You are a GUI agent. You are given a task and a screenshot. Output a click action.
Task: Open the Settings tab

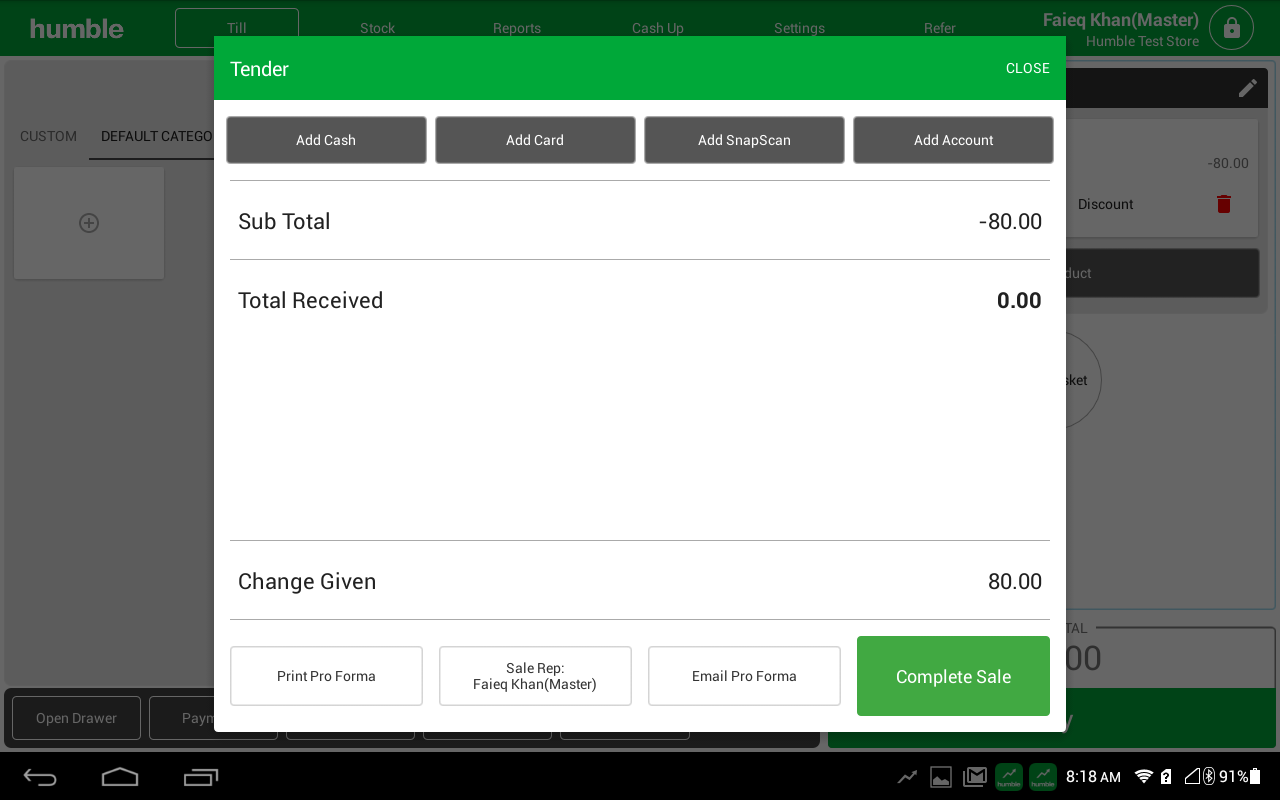[799, 28]
